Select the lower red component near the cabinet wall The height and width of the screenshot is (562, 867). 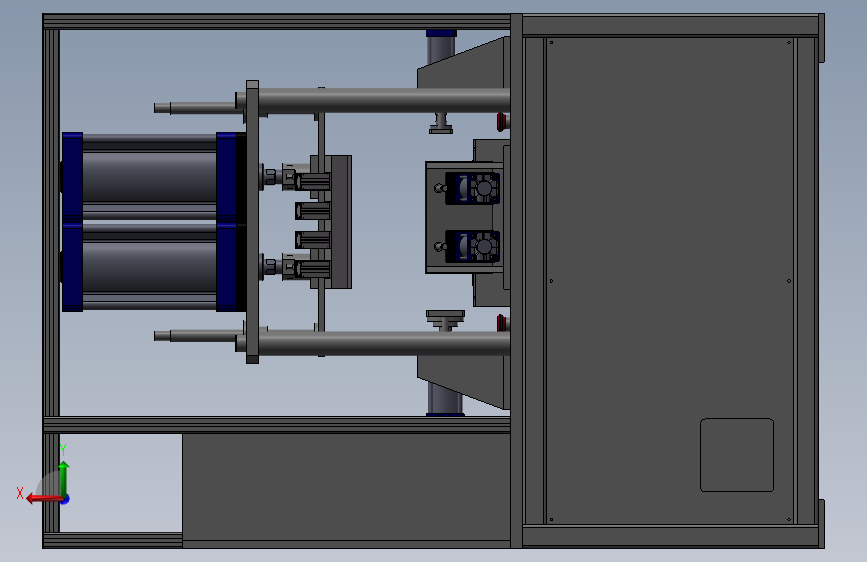(x=502, y=322)
